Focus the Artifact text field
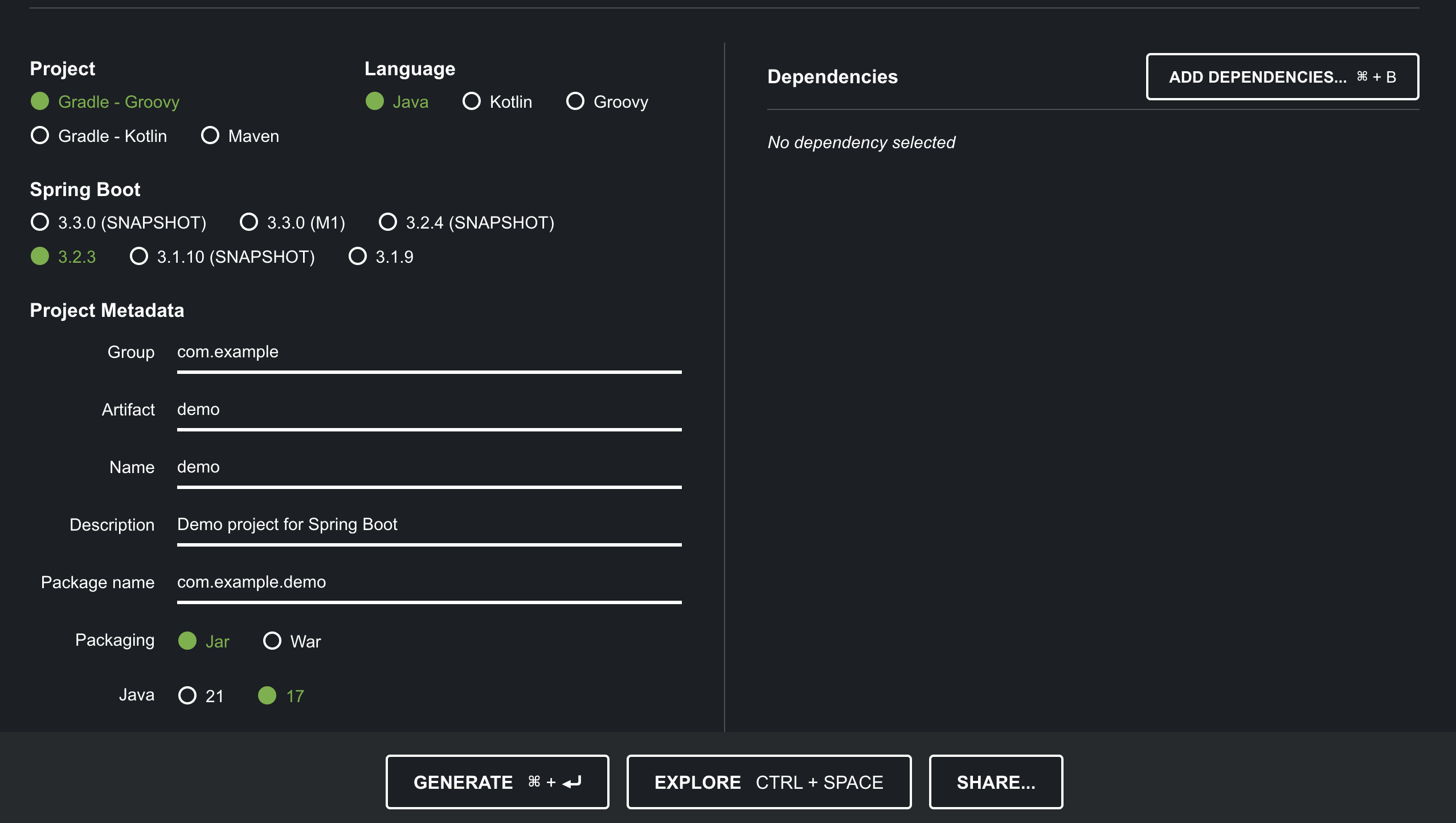Image resolution: width=1456 pixels, height=823 pixels. point(428,410)
